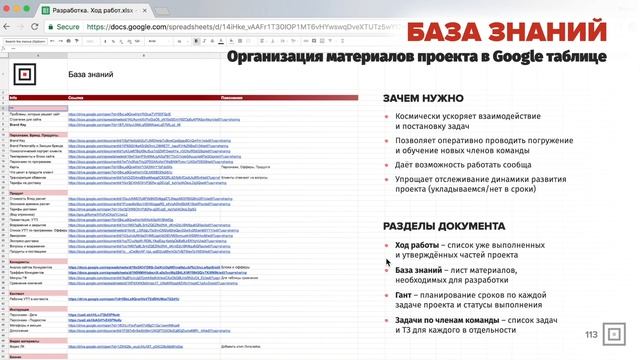The height and width of the screenshot is (360, 640).
Task: Open the text color picker
Action: (x=221, y=41)
